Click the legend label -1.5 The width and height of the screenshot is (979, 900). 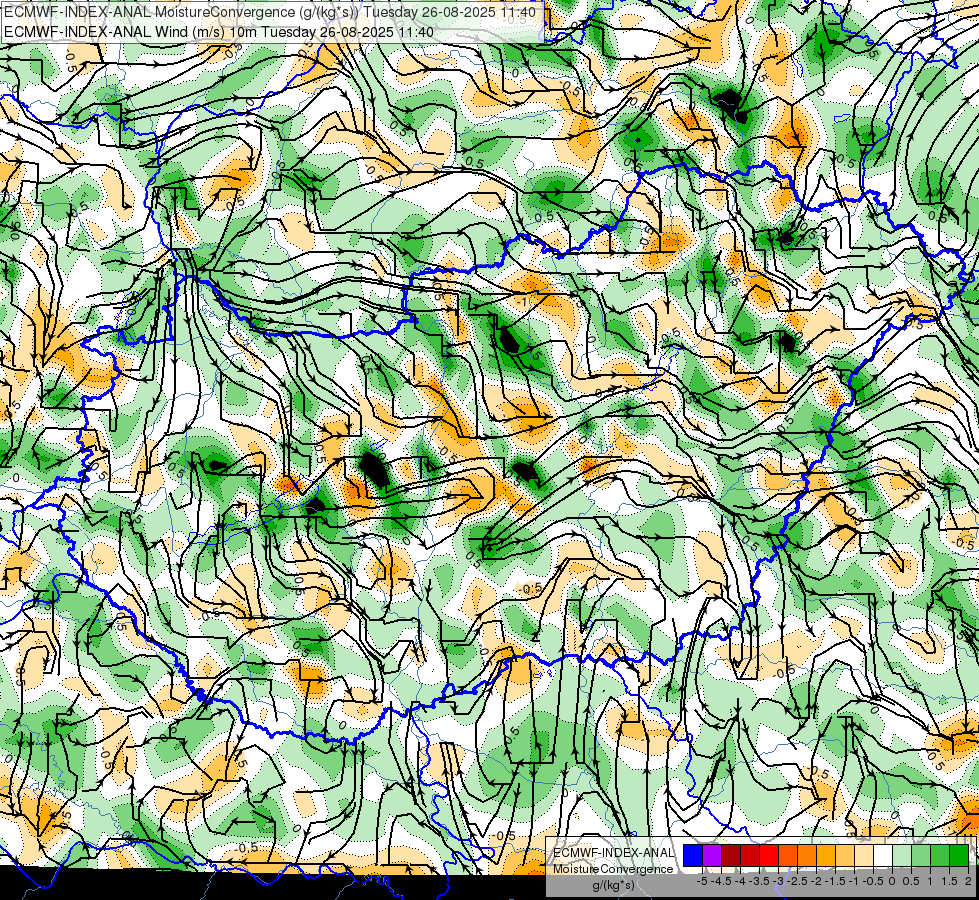pyautogui.click(x=835, y=881)
